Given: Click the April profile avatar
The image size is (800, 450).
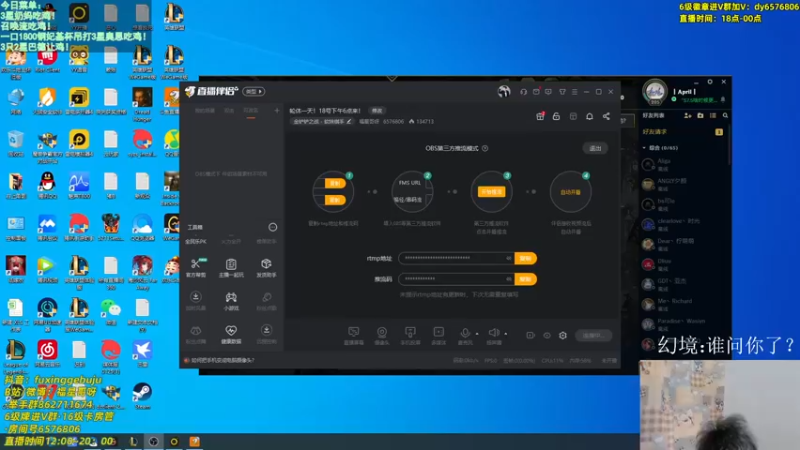Looking at the screenshot, I should point(655,92).
